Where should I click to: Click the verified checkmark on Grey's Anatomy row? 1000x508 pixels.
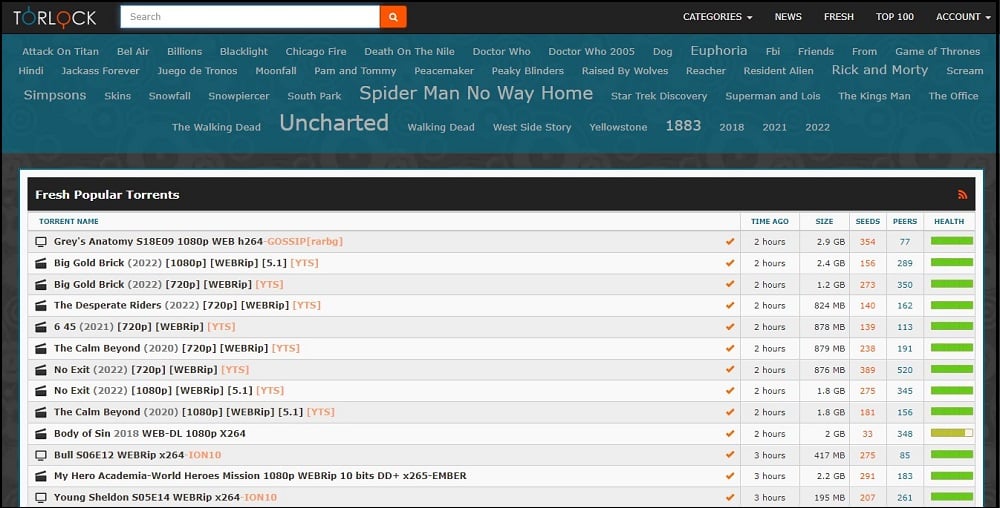pos(730,242)
